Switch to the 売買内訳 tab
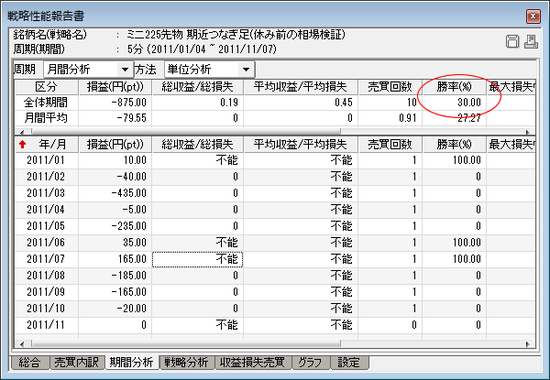 [77, 362]
